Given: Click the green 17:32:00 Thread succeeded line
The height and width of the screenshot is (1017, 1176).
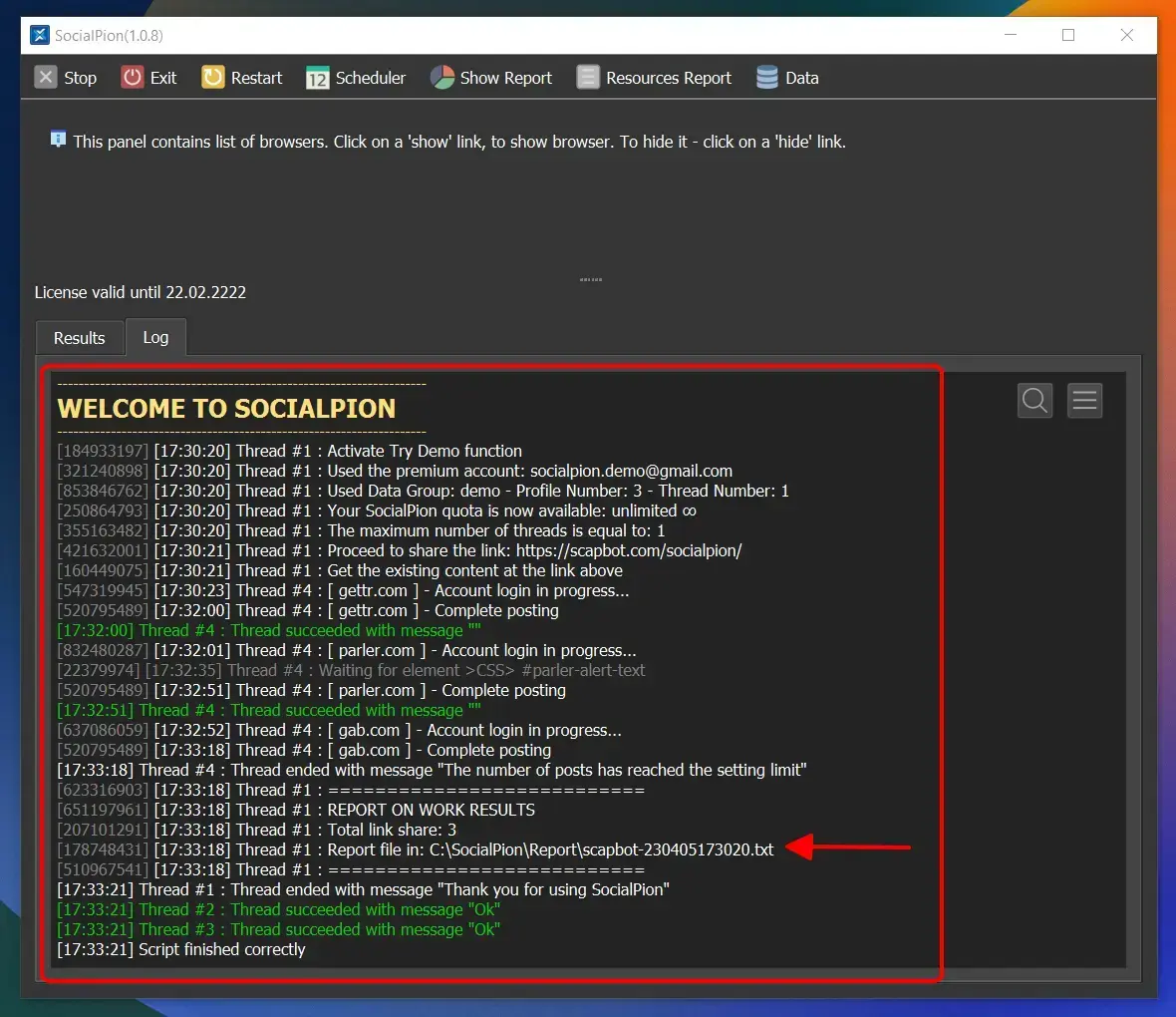Looking at the screenshot, I should pyautogui.click(x=269, y=630).
